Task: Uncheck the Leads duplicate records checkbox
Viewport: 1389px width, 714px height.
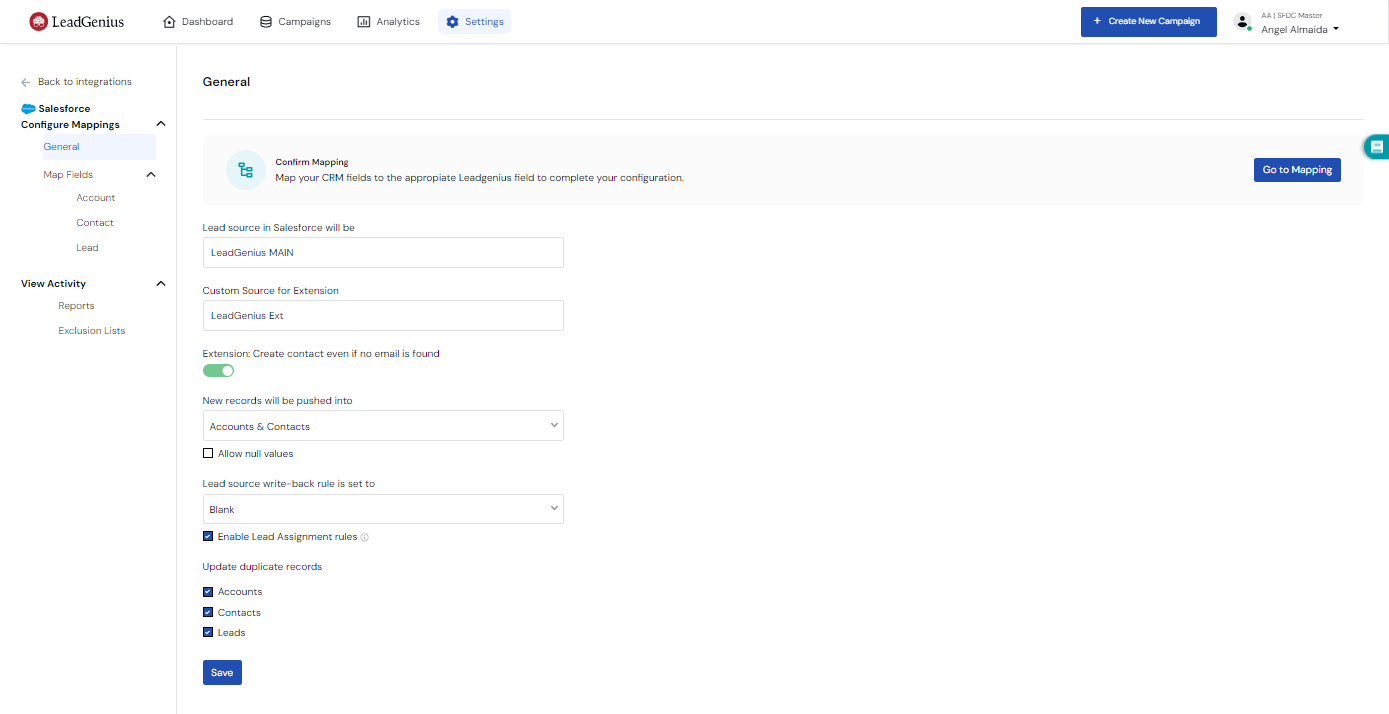Action: click(208, 632)
